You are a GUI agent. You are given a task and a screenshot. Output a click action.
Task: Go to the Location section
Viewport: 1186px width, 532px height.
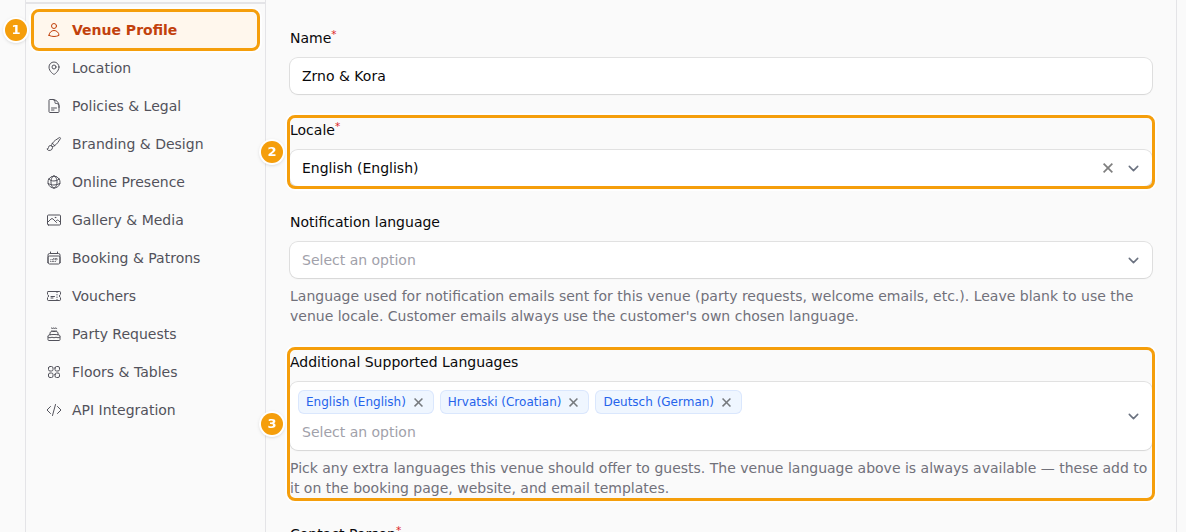coord(146,68)
